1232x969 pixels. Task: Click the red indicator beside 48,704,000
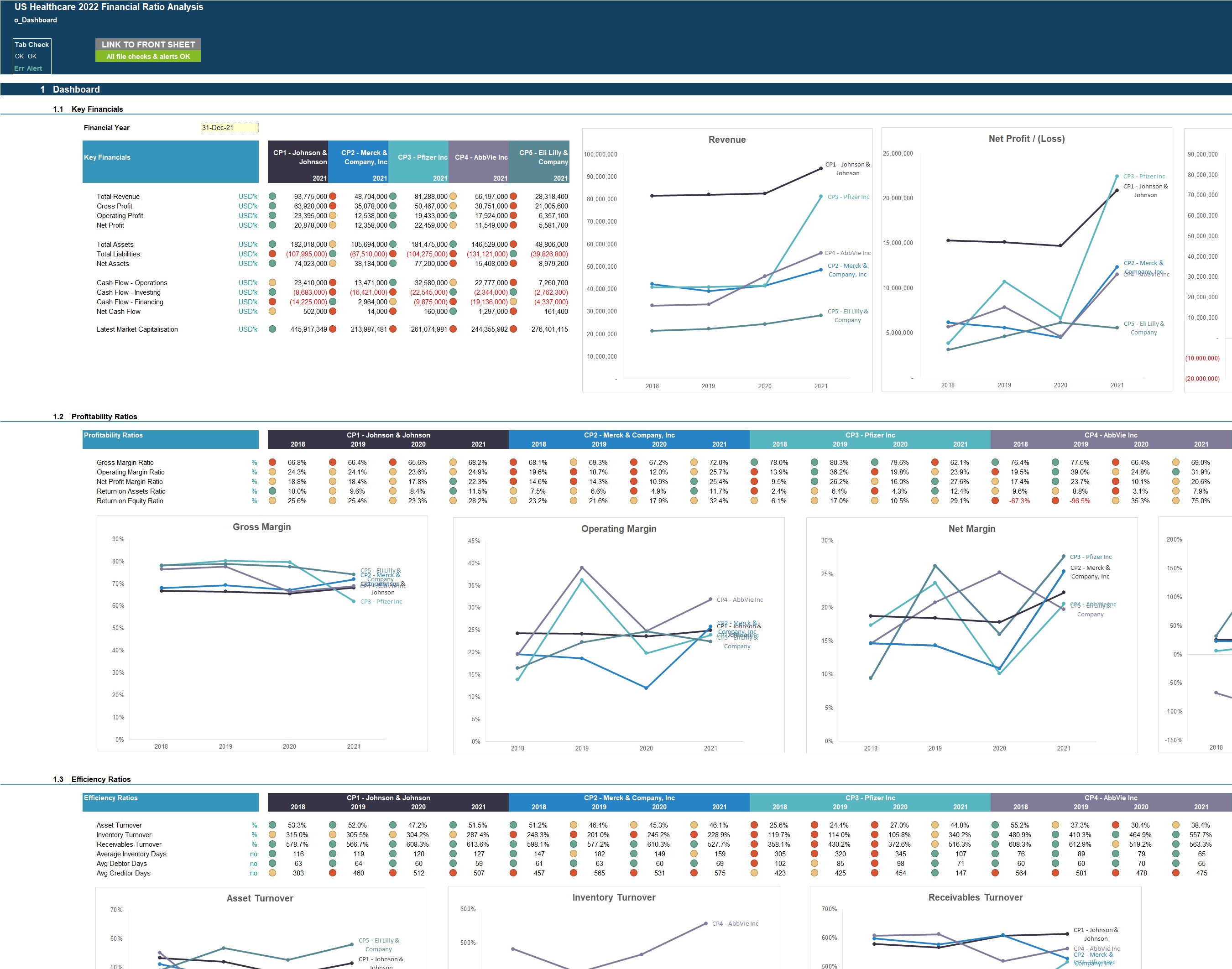(333, 196)
